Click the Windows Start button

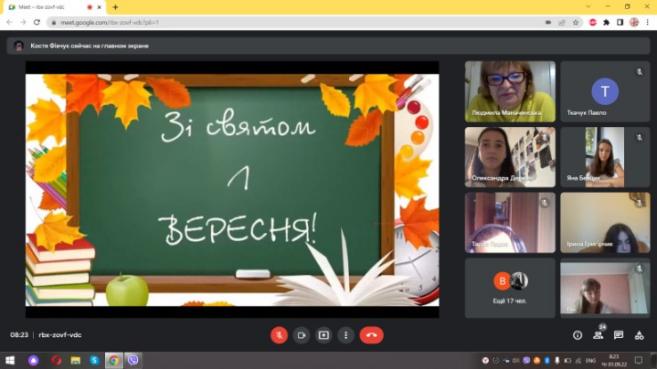click(x=10, y=360)
